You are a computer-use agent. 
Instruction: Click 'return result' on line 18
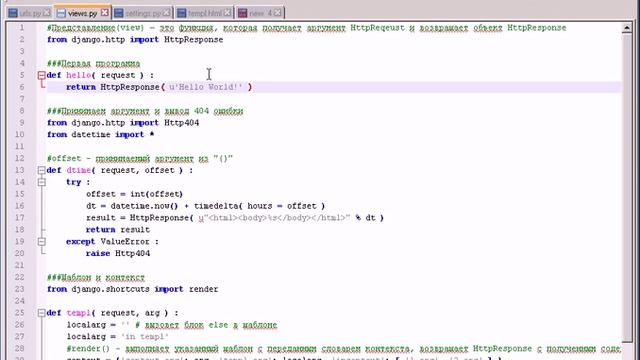(118, 229)
